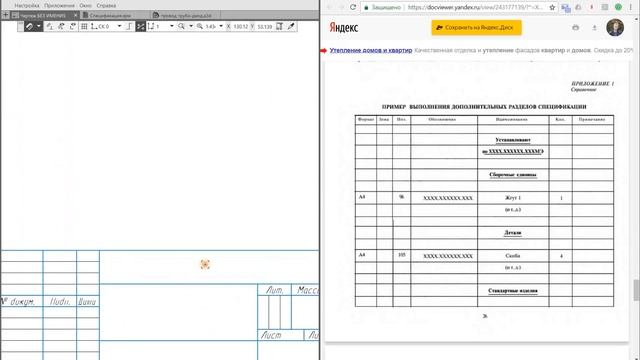
Task: Click the Детали heading in specification table
Action: [513, 233]
